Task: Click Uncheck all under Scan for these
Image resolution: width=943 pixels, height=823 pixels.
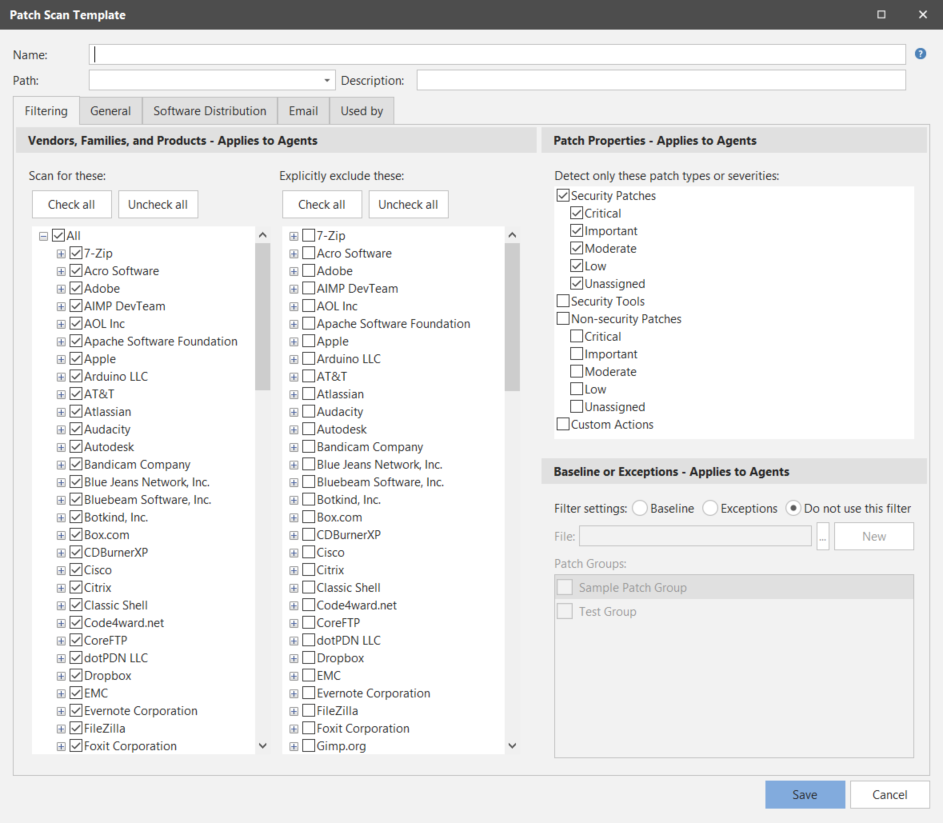Action: tap(158, 205)
